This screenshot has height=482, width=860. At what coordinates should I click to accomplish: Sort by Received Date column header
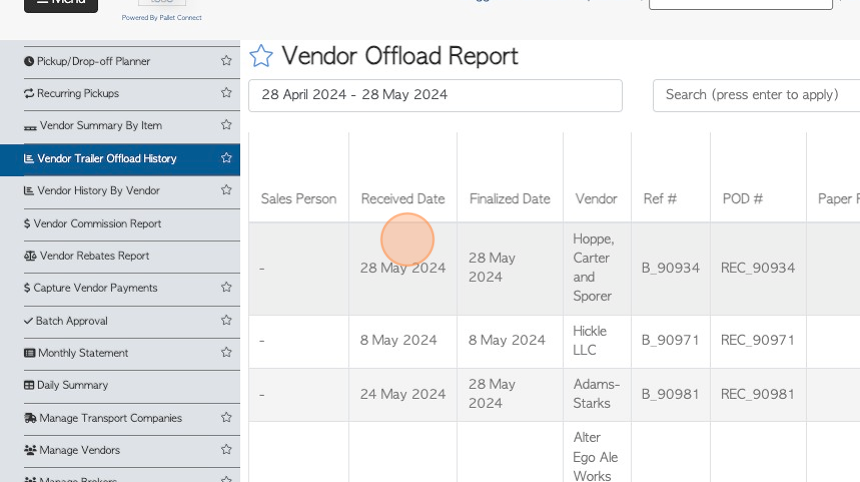click(403, 199)
